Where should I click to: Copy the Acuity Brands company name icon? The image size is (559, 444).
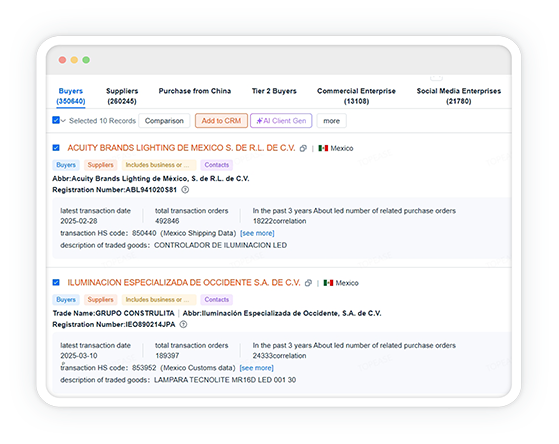click(x=303, y=148)
